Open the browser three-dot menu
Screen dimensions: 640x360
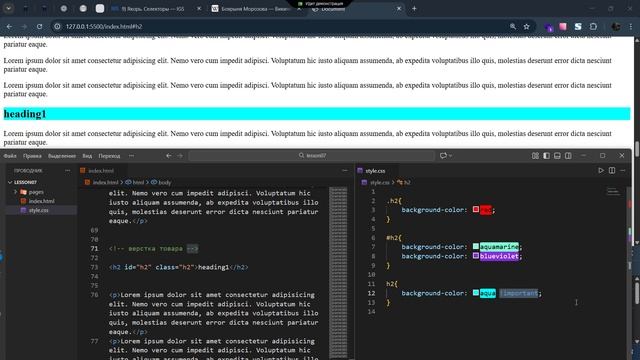coord(631,27)
